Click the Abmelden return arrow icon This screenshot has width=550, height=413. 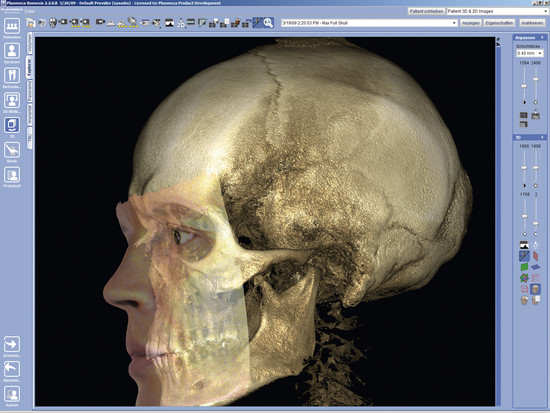tap(12, 369)
